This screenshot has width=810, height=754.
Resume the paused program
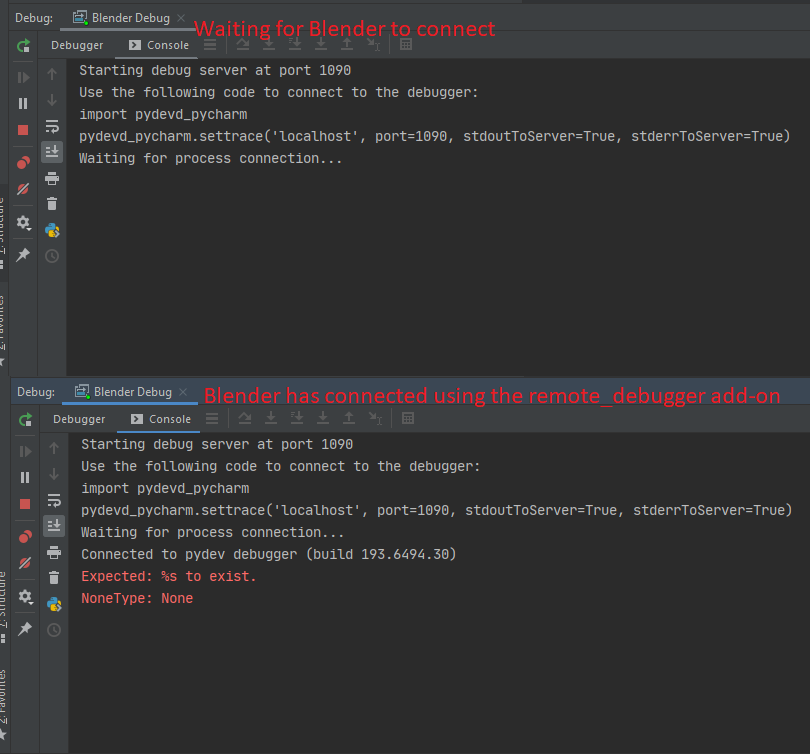[x=22, y=76]
